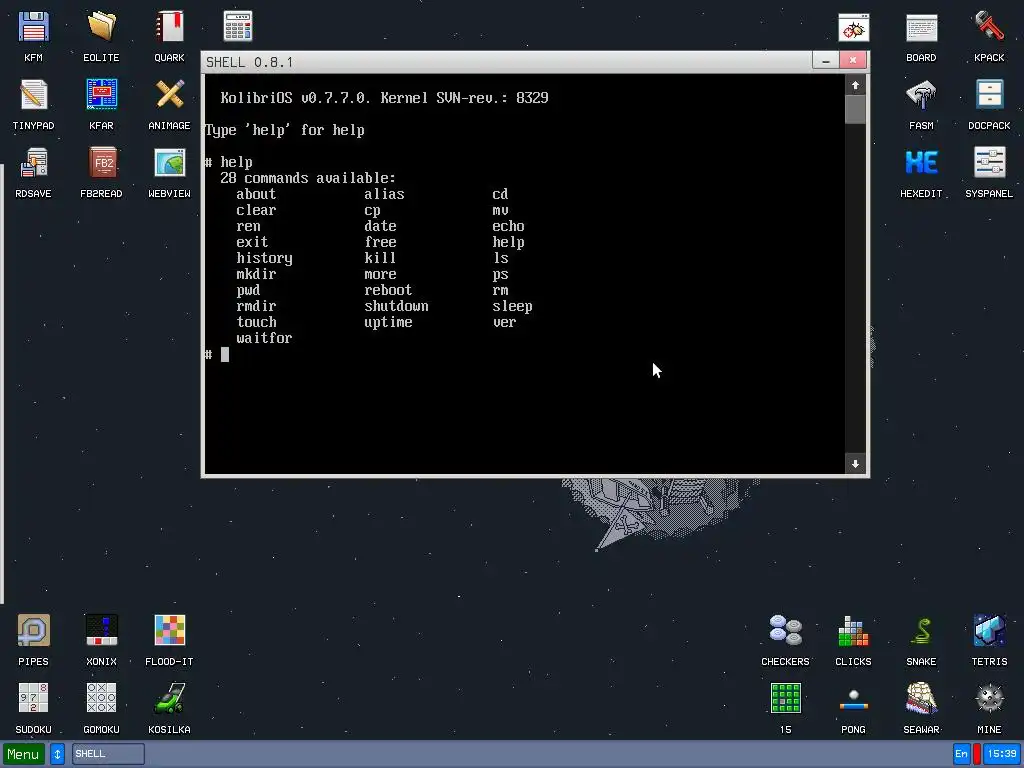Start the SNAKE game

point(921,631)
